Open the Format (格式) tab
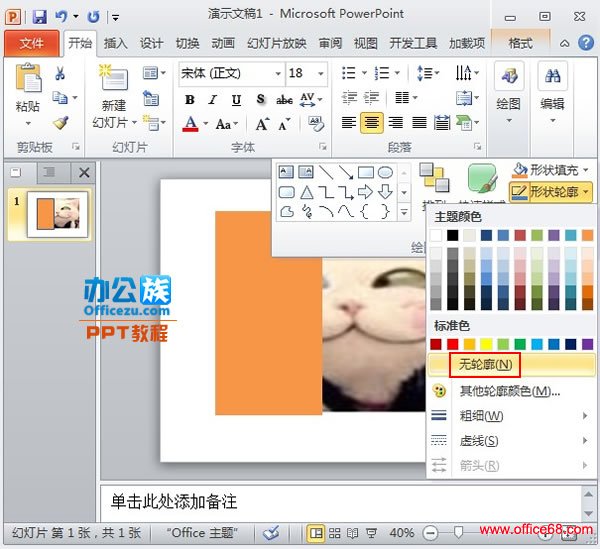This screenshot has width=600, height=549. 520,43
